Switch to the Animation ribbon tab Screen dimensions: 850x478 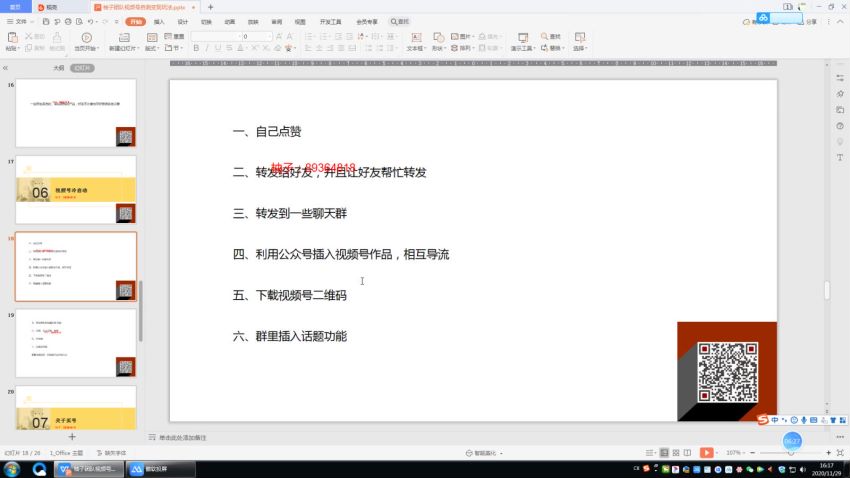pos(230,22)
